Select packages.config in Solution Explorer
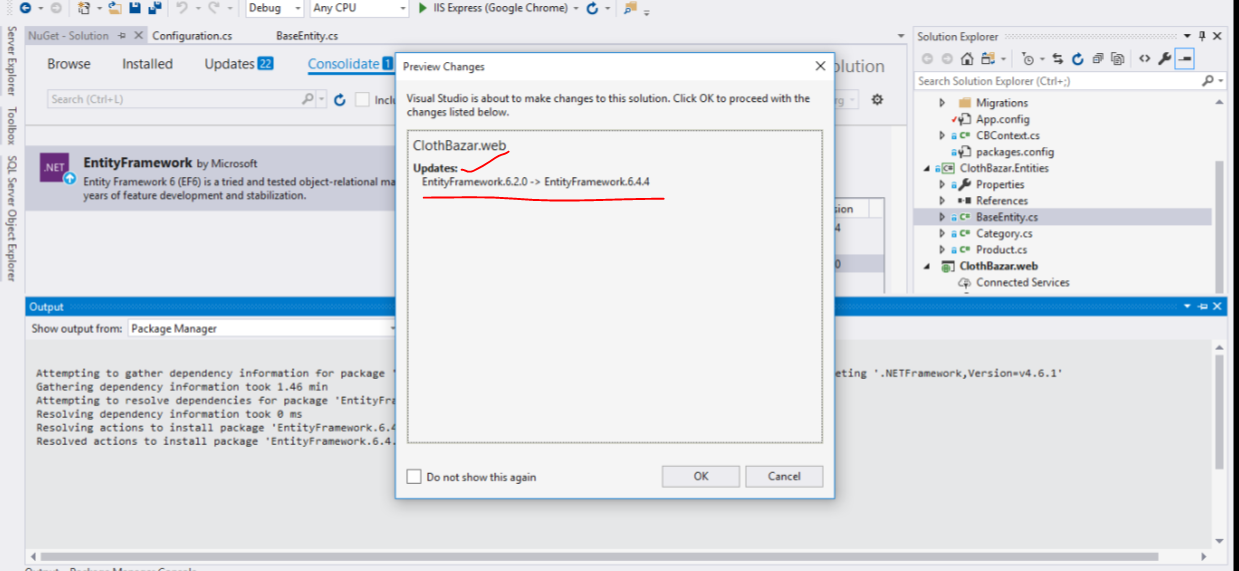 pos(1014,152)
